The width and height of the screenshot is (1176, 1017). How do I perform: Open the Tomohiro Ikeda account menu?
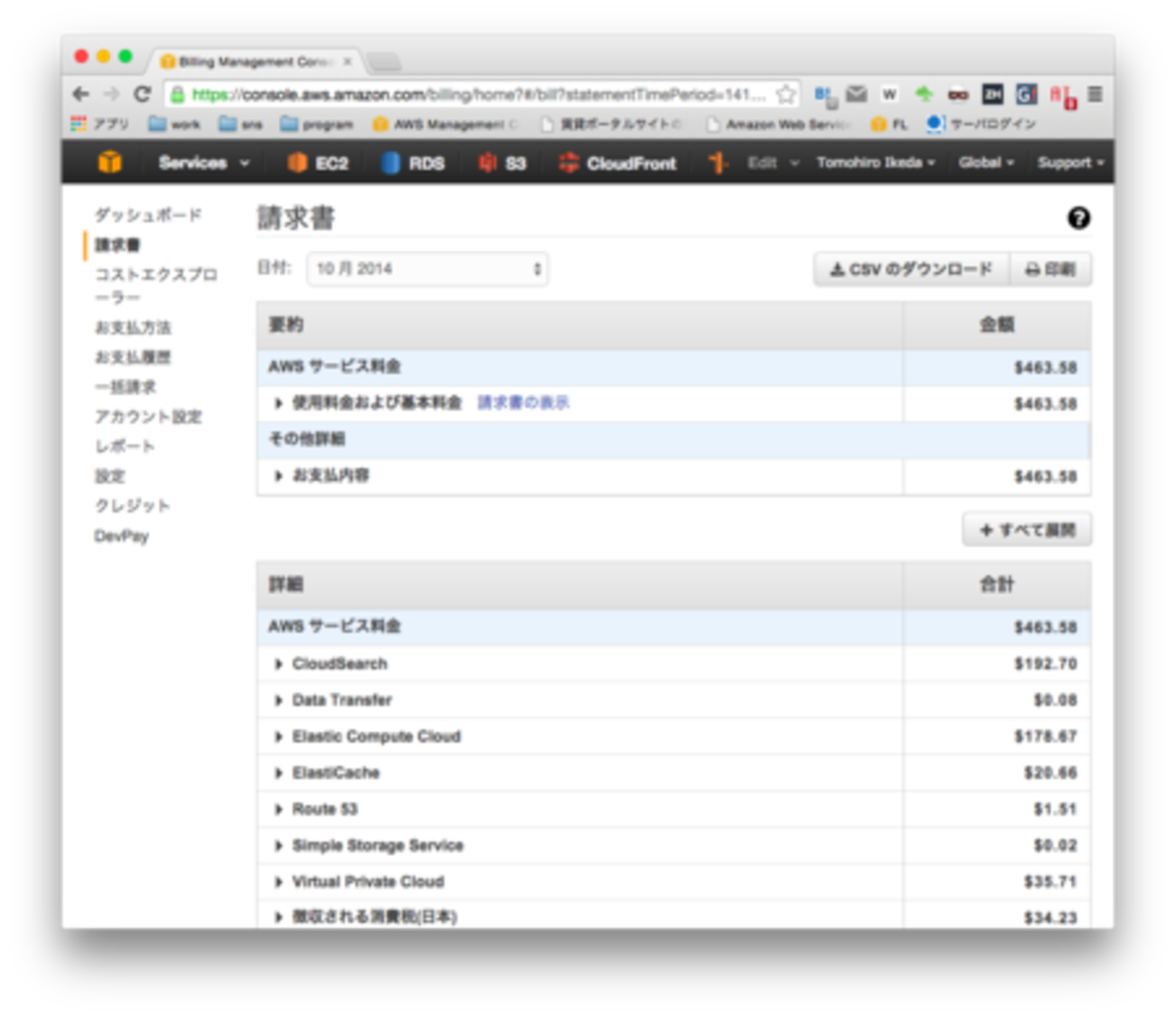(x=876, y=163)
